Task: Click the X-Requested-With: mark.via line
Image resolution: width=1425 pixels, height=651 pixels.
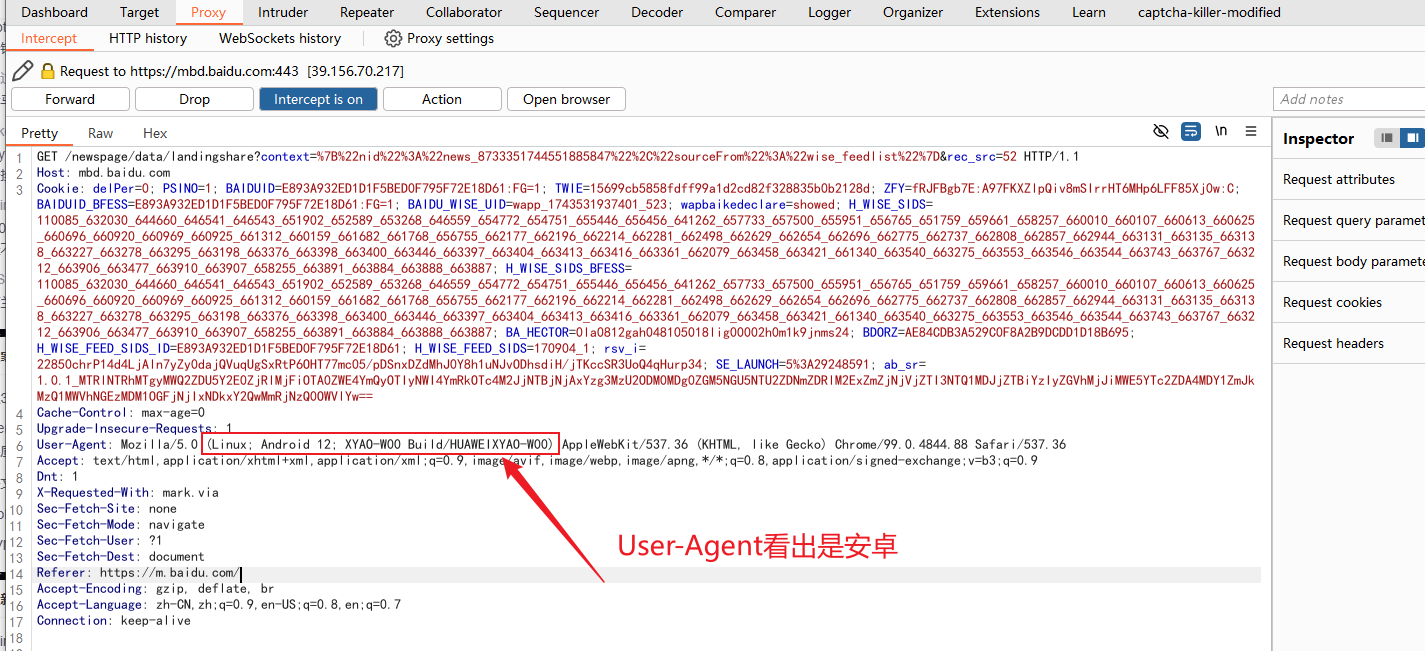Action: [x=128, y=492]
